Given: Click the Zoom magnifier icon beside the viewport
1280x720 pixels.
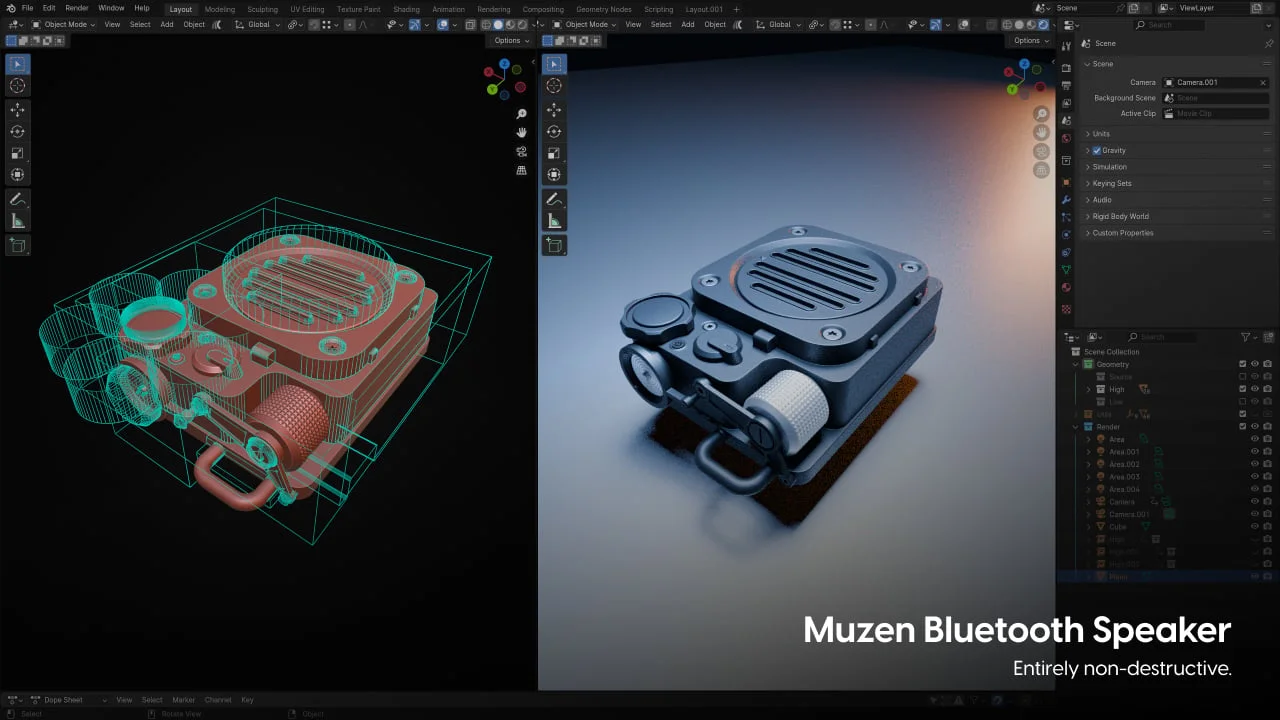Looking at the screenshot, I should point(521,113).
